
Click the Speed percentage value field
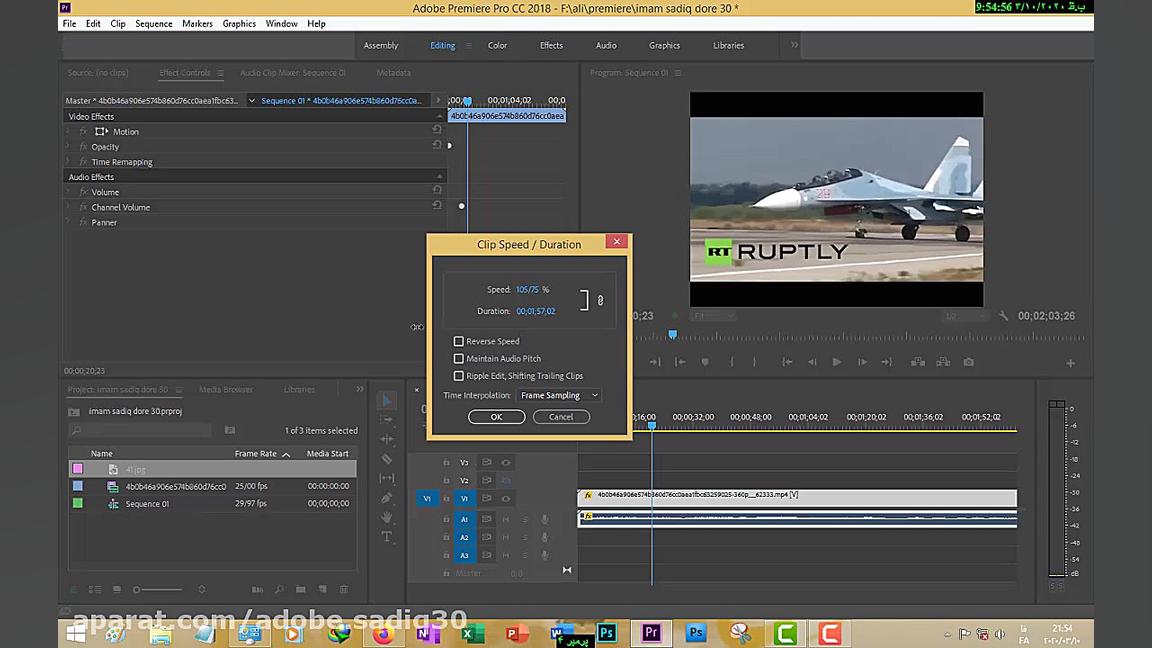coord(527,290)
